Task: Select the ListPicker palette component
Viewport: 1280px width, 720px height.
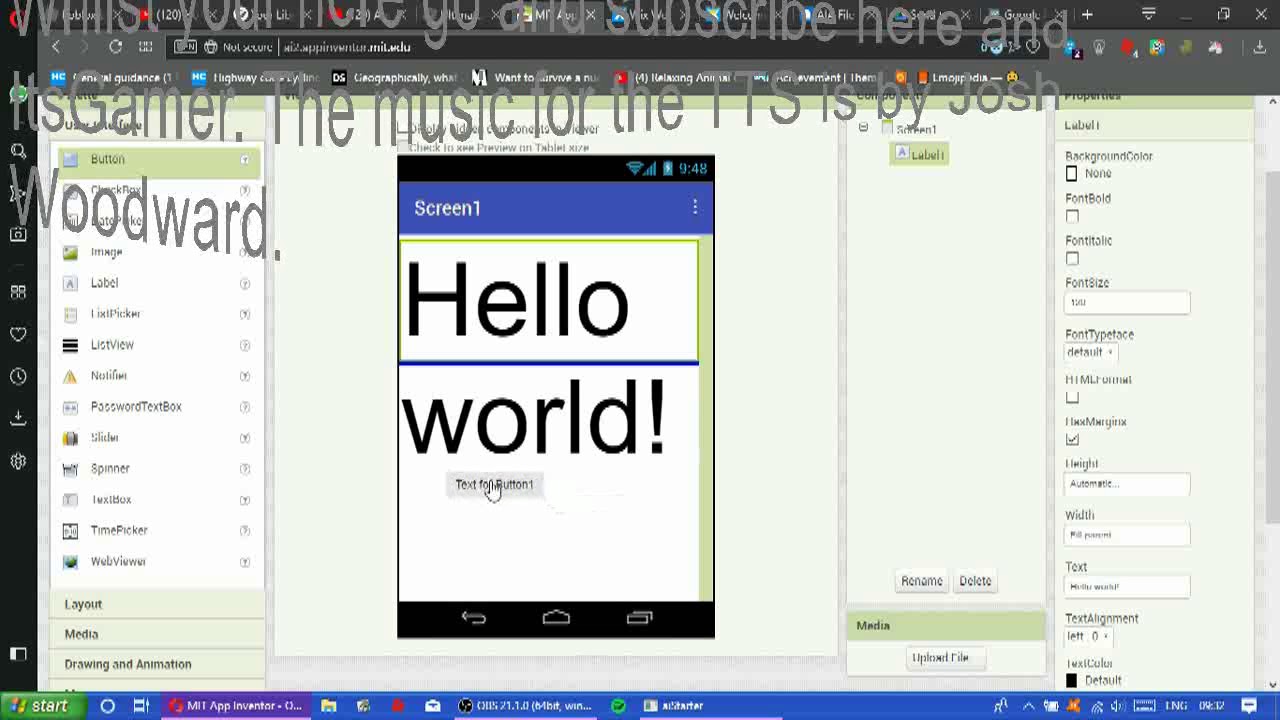Action: click(115, 314)
